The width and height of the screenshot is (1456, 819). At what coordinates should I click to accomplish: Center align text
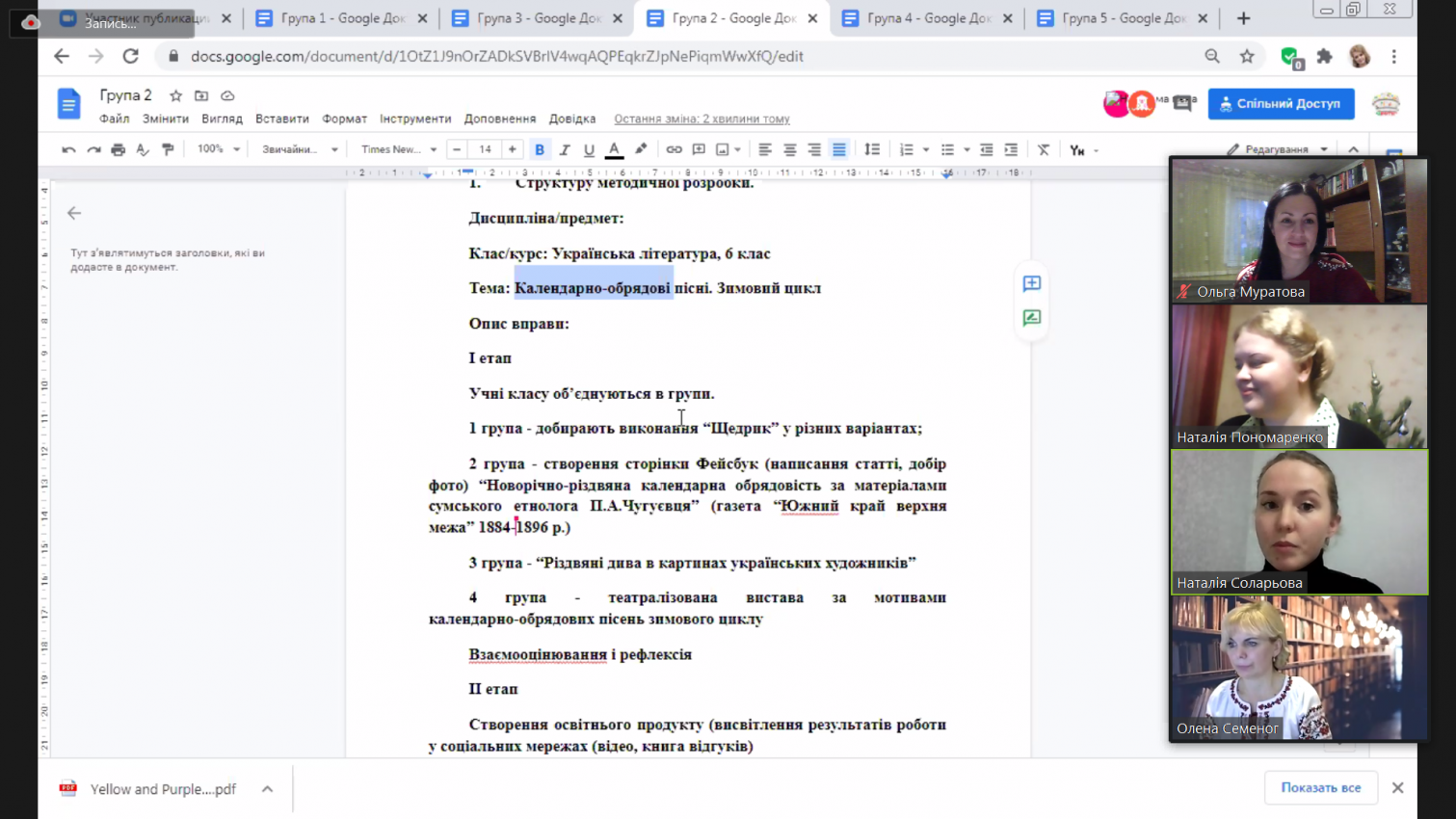(x=790, y=150)
